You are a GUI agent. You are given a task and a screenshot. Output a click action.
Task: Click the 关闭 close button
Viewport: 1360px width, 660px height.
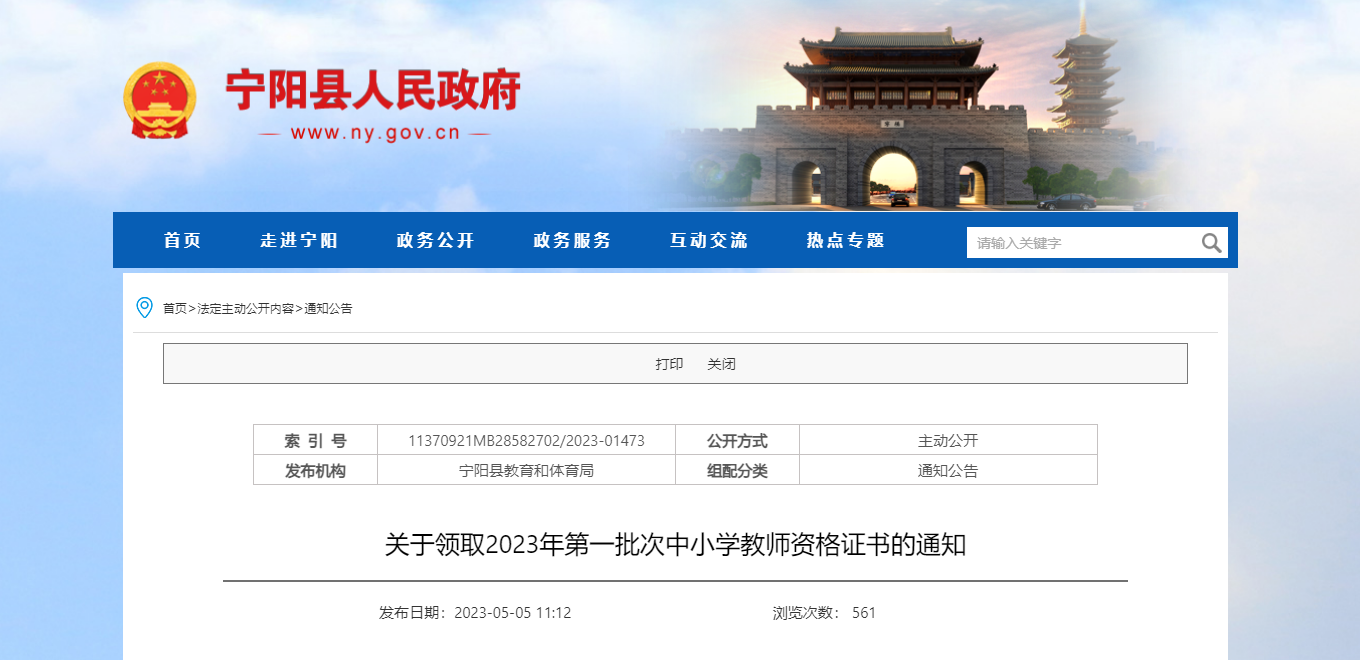pyautogui.click(x=721, y=364)
